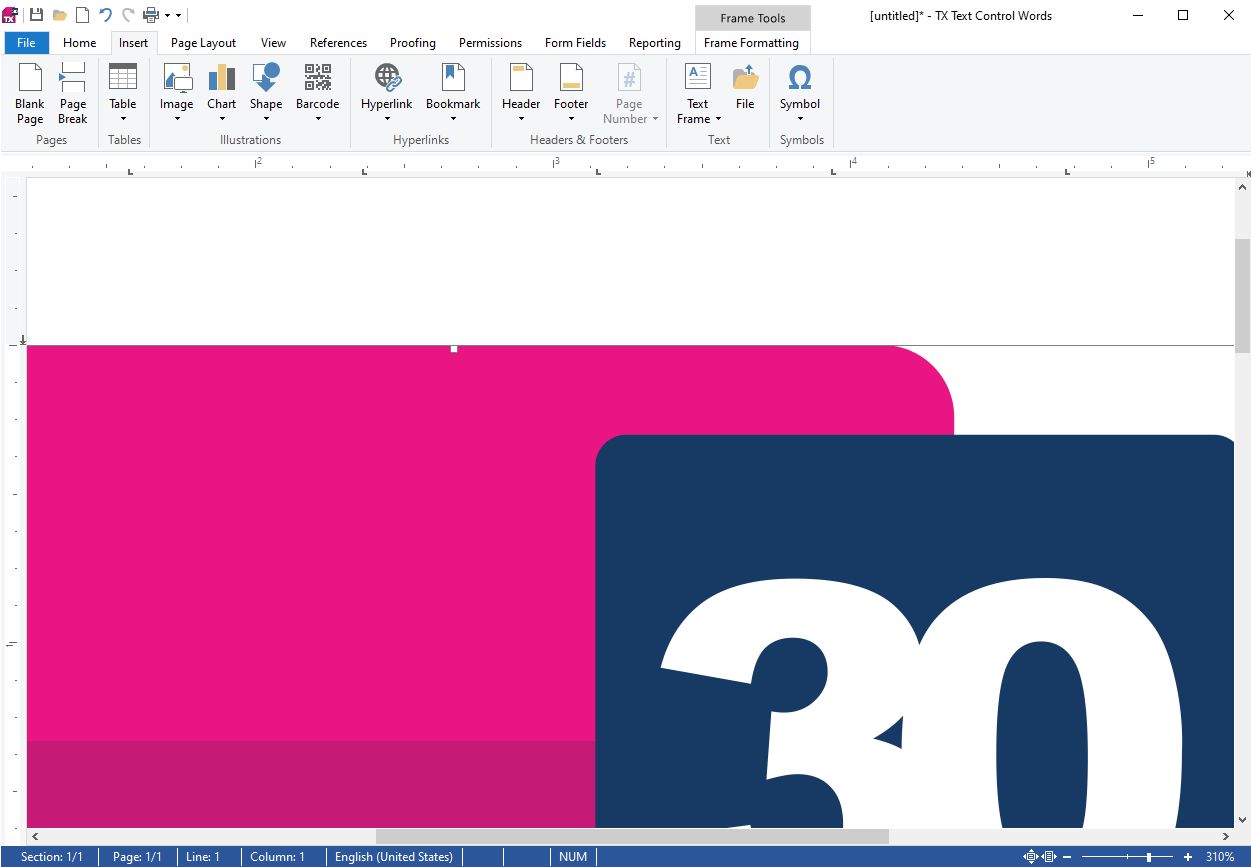The height and width of the screenshot is (867, 1251).
Task: Click the 310% zoom level text
Action: (x=1220, y=857)
